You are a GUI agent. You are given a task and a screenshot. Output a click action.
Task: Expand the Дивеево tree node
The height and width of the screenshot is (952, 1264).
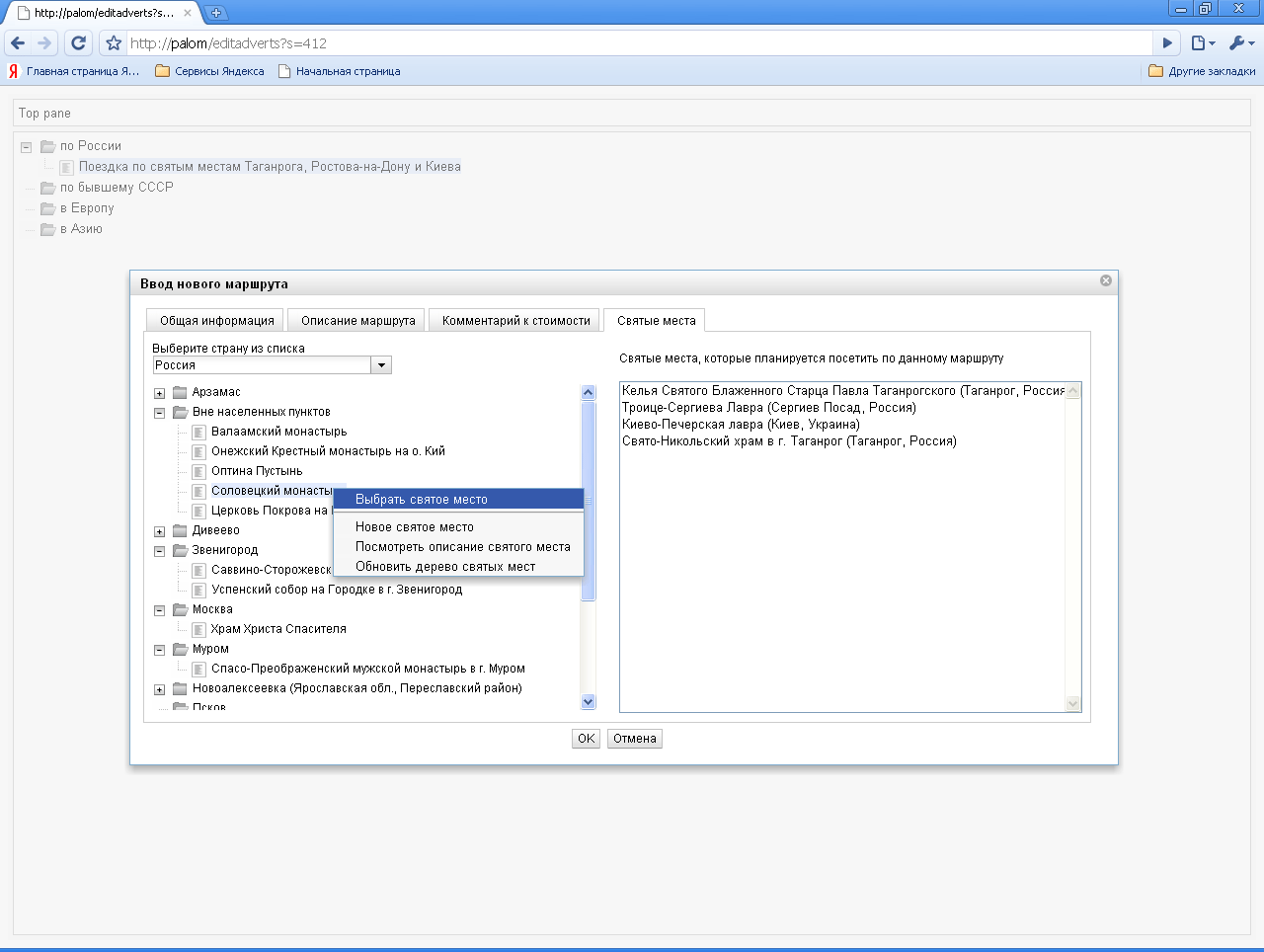[160, 531]
